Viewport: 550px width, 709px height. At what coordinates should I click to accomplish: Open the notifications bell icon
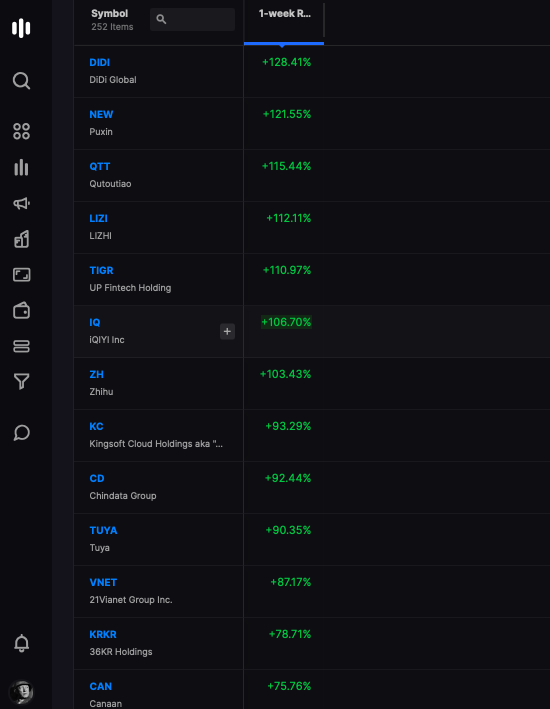[21, 643]
